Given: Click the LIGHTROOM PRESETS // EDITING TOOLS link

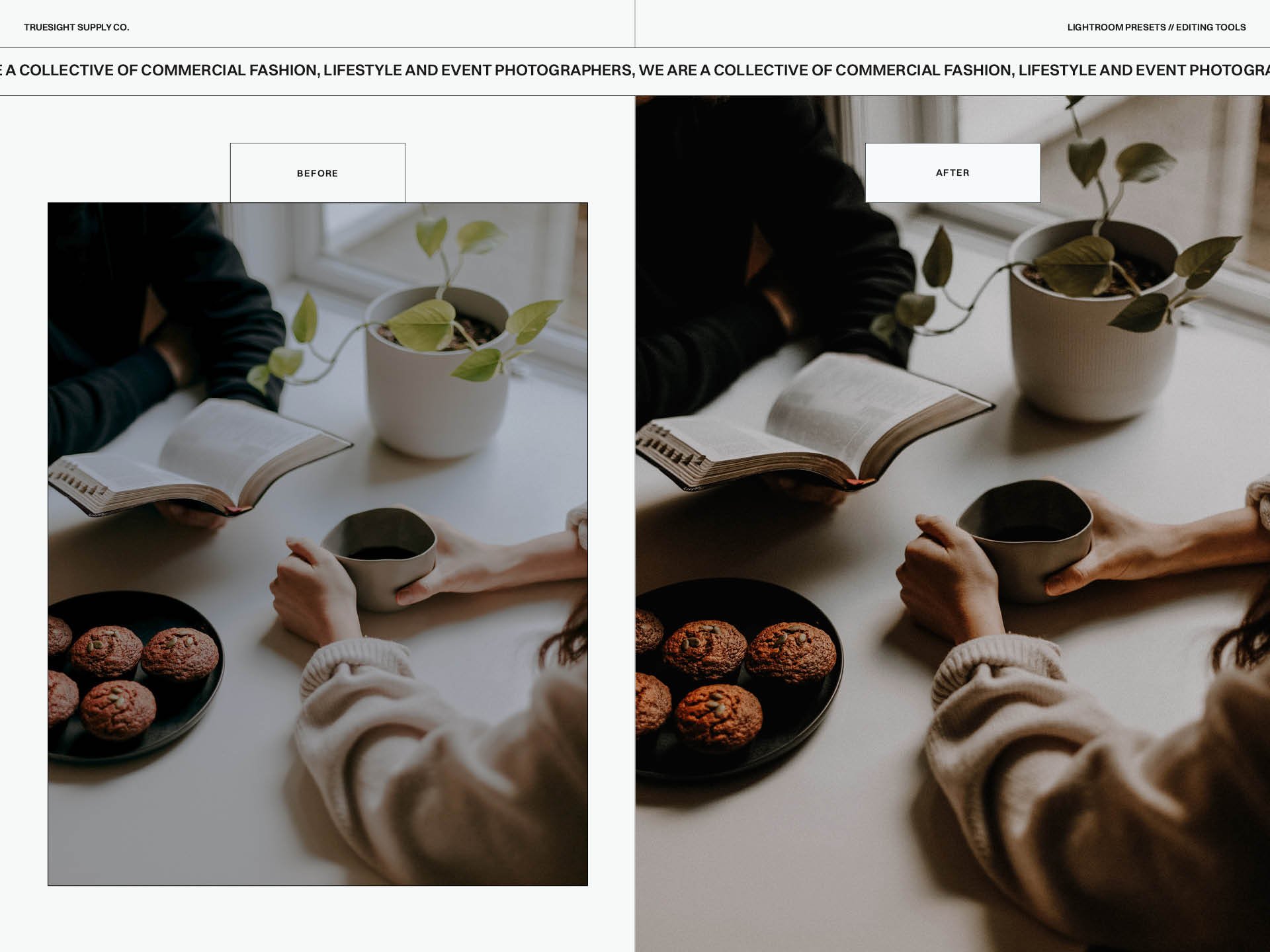Looking at the screenshot, I should click(x=1155, y=27).
